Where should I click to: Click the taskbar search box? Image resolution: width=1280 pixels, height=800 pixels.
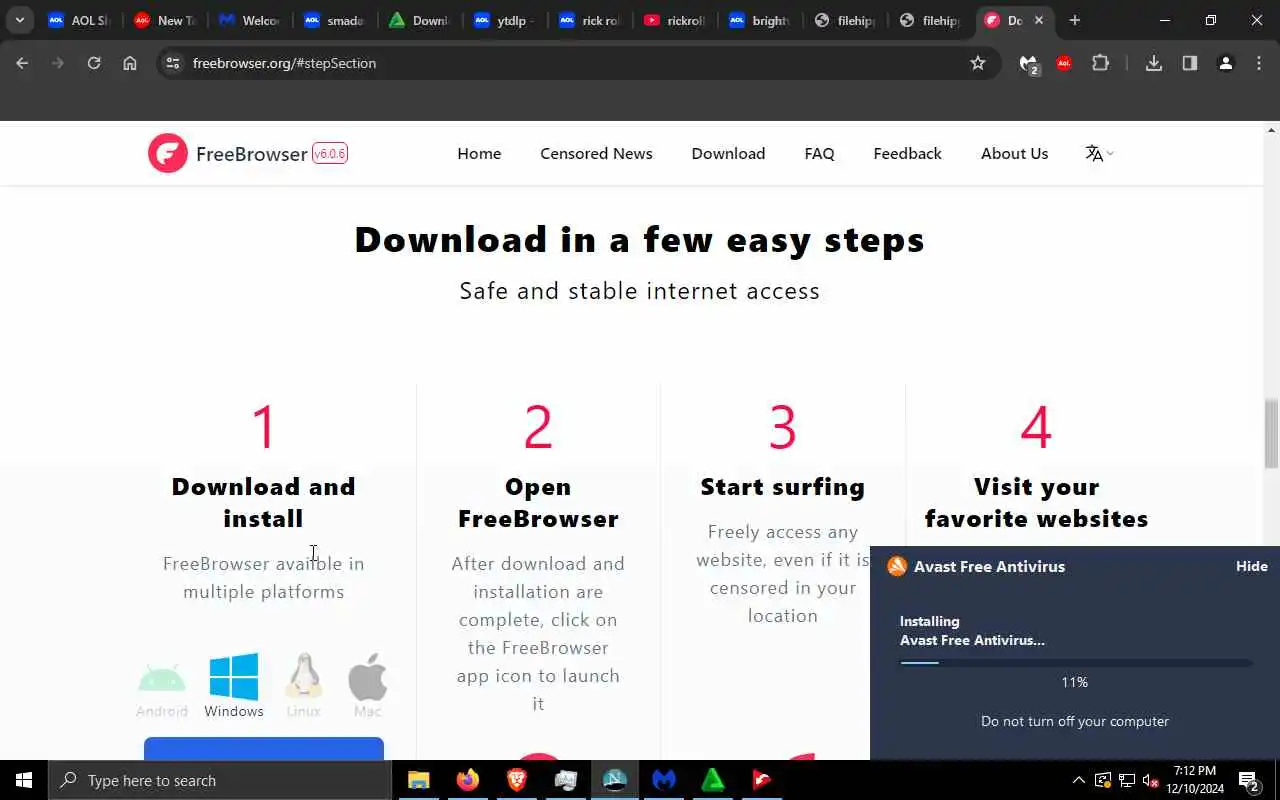coord(220,780)
